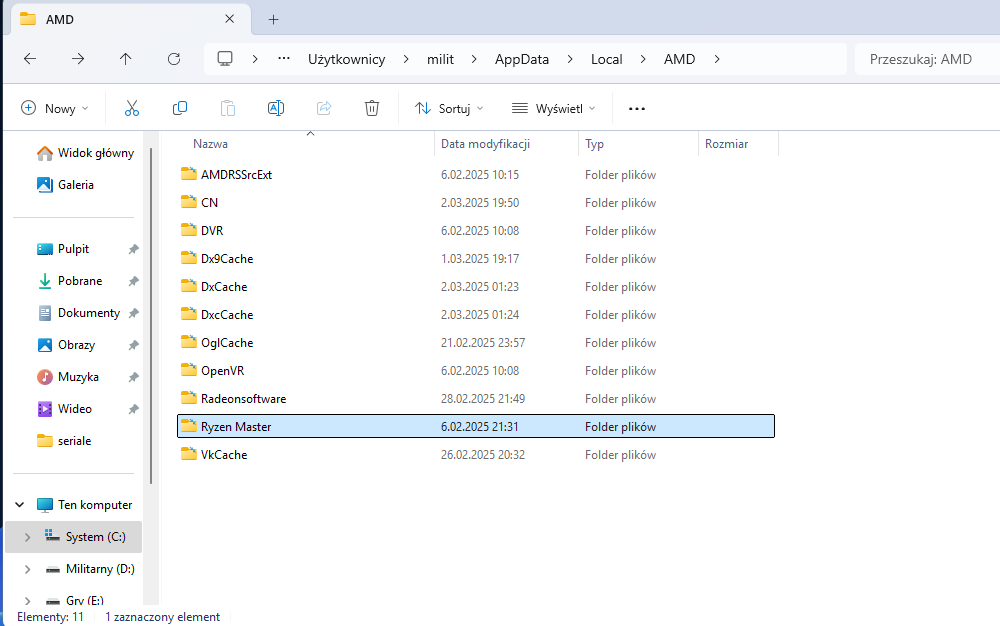This screenshot has height=626, width=1000.
Task: Open the three-dots more options menu
Action: (637, 108)
